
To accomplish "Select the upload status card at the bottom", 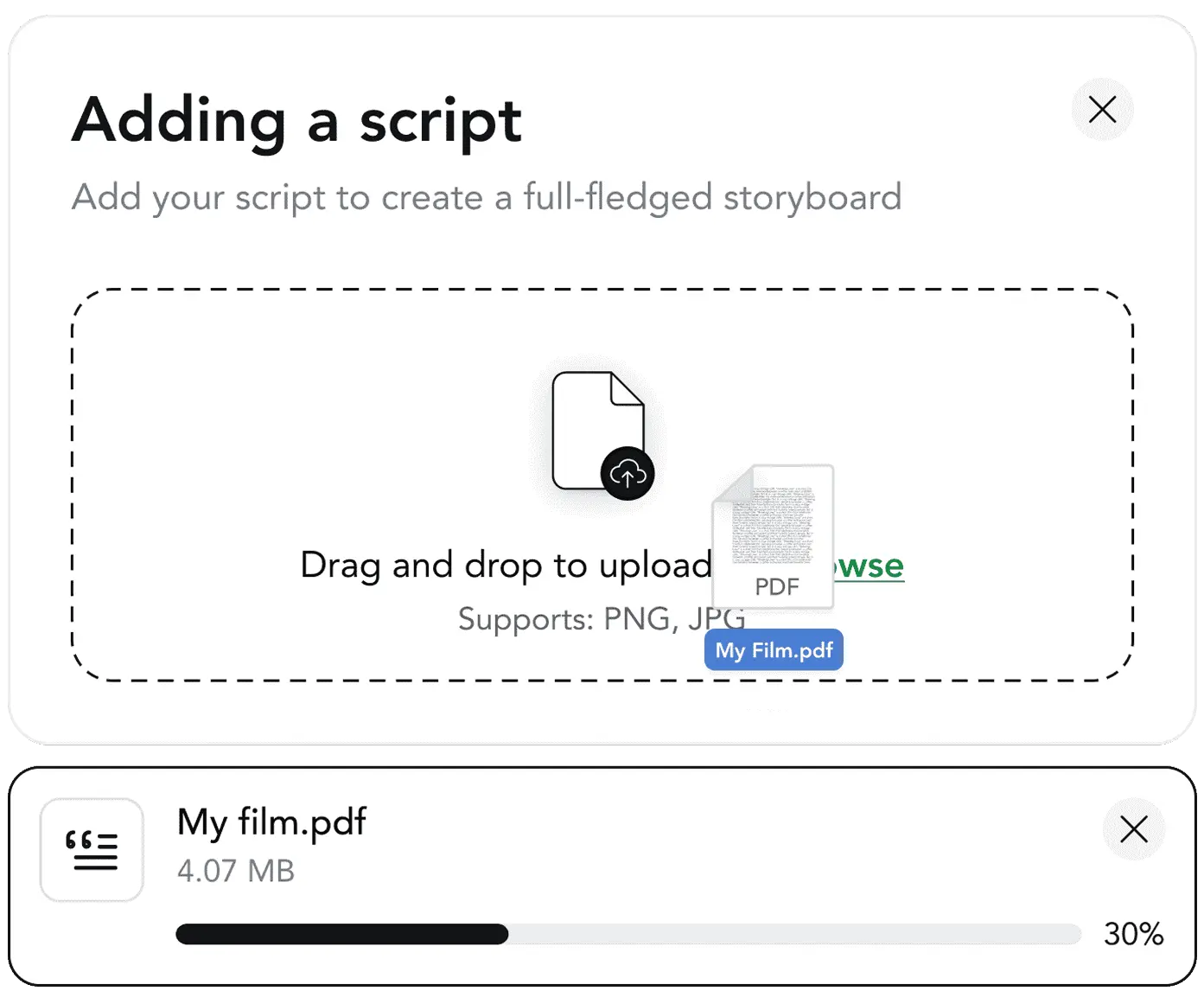I will (x=602, y=875).
